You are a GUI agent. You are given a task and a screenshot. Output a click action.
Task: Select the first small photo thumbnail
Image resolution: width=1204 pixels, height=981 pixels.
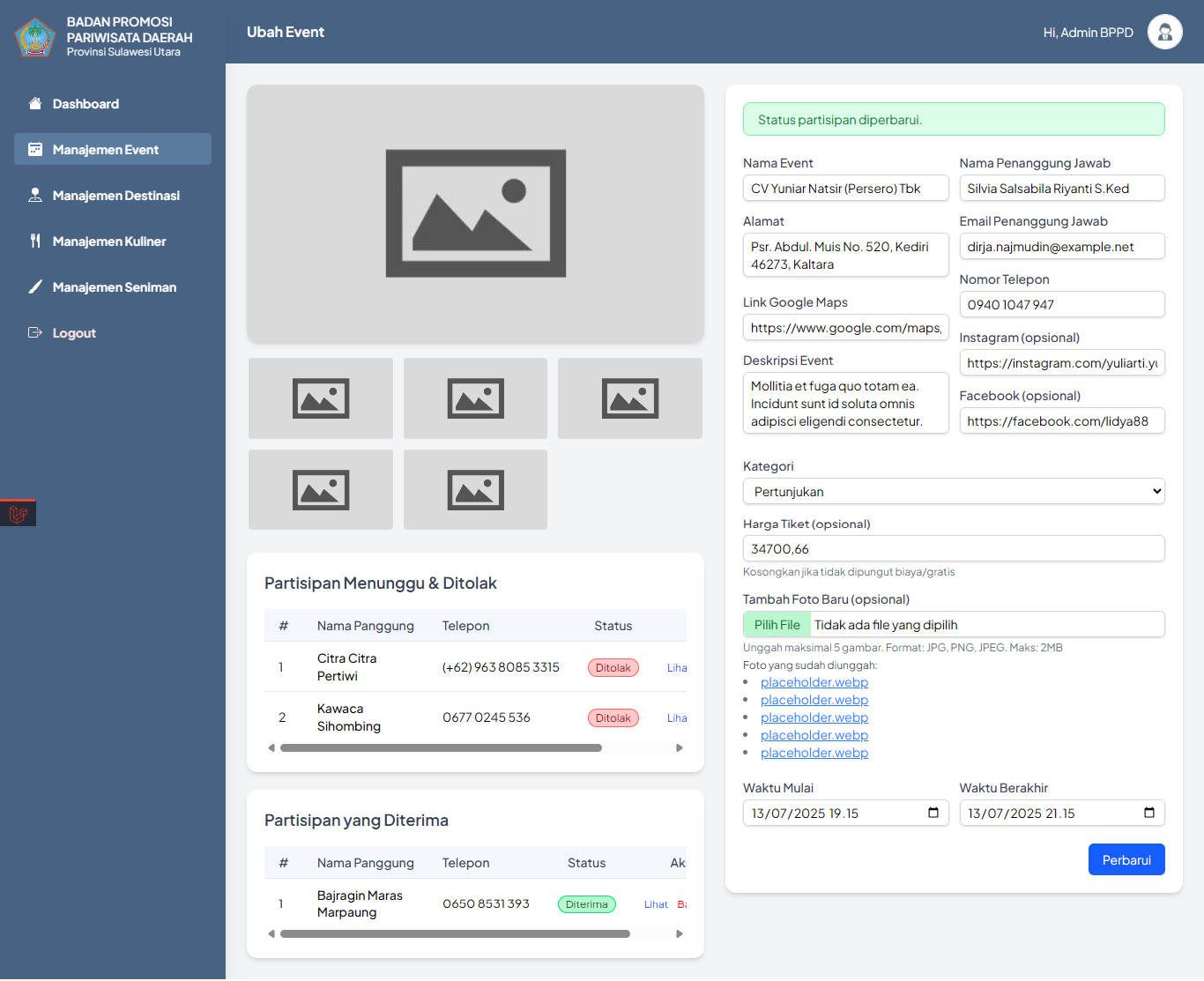click(321, 398)
